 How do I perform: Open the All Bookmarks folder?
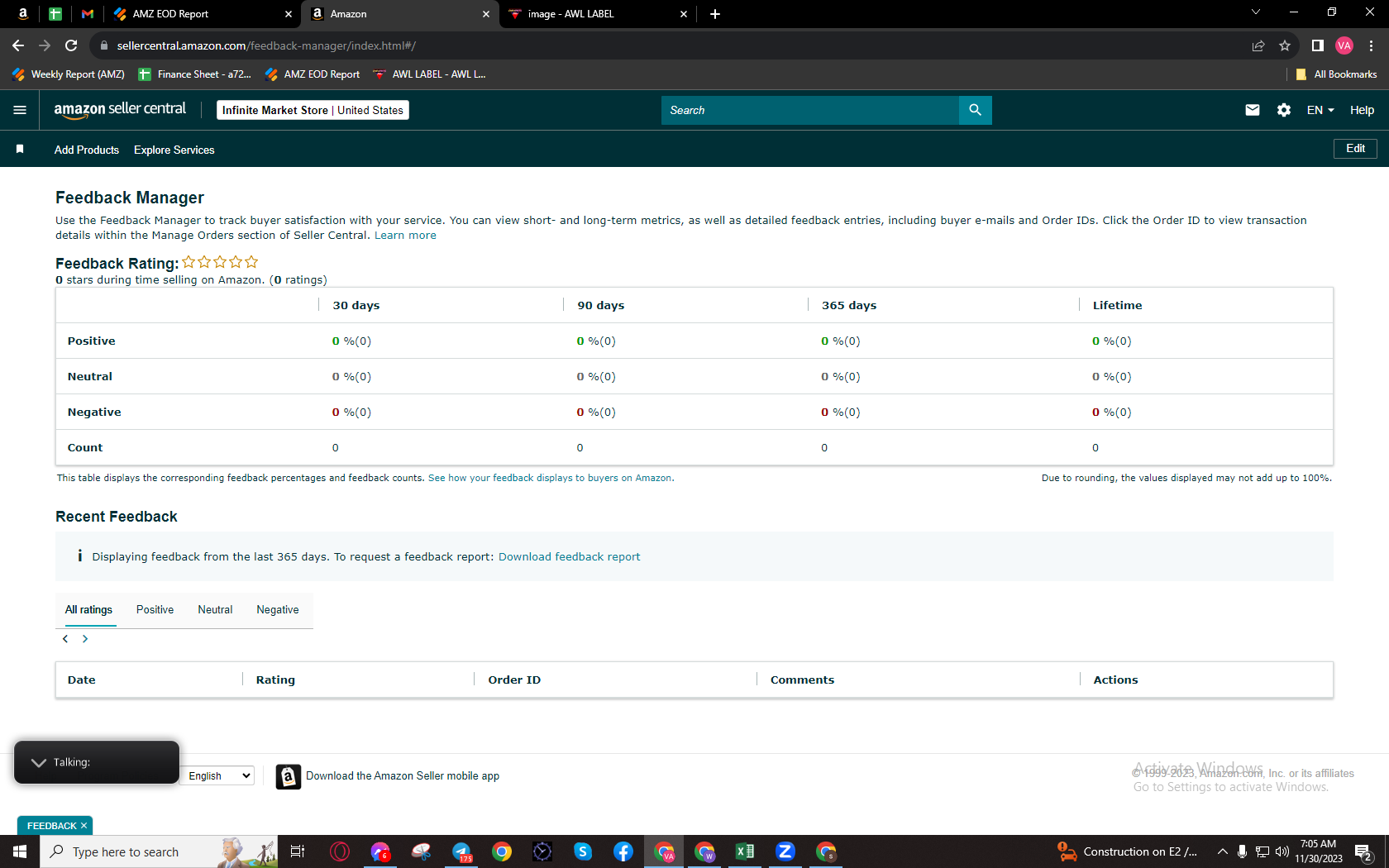point(1336,74)
